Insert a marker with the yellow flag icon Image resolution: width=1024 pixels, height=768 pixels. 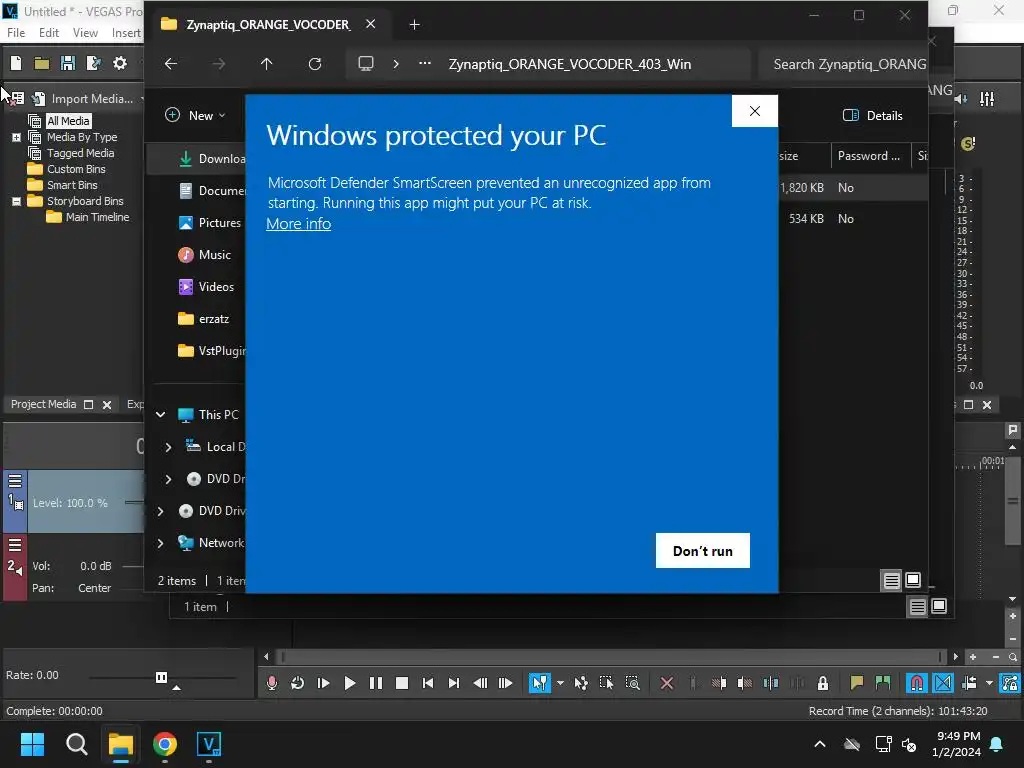click(x=857, y=683)
